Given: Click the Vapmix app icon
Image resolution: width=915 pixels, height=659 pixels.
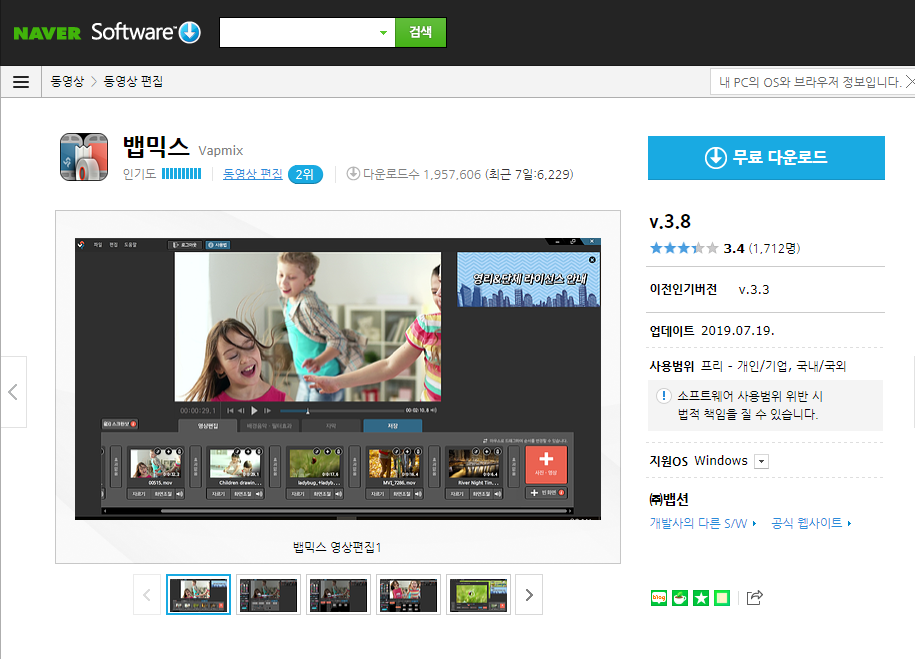Looking at the screenshot, I should tap(84, 157).
